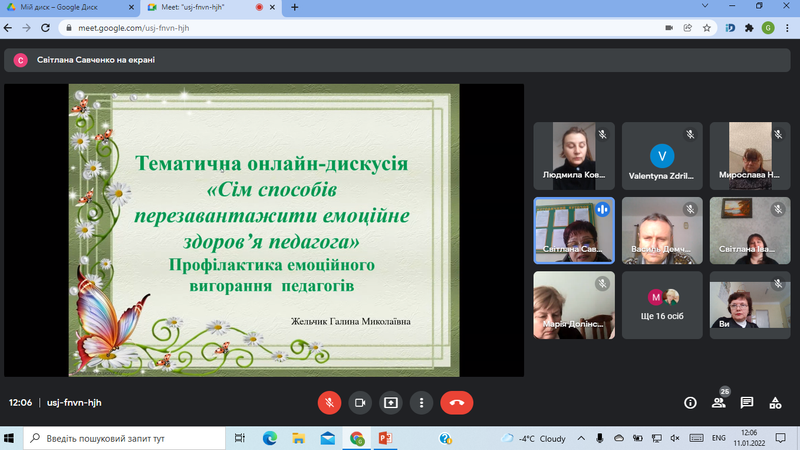Bookmark this page with star icon
This screenshot has width=800, height=450.
click(707, 28)
